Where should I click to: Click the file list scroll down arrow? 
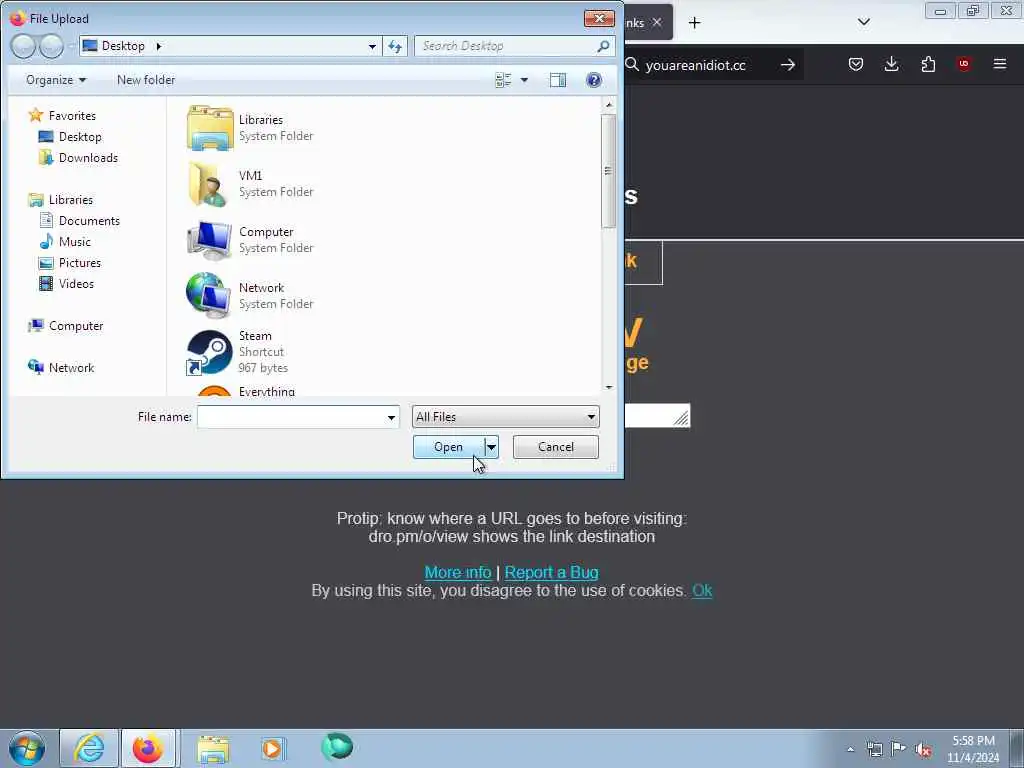point(609,387)
